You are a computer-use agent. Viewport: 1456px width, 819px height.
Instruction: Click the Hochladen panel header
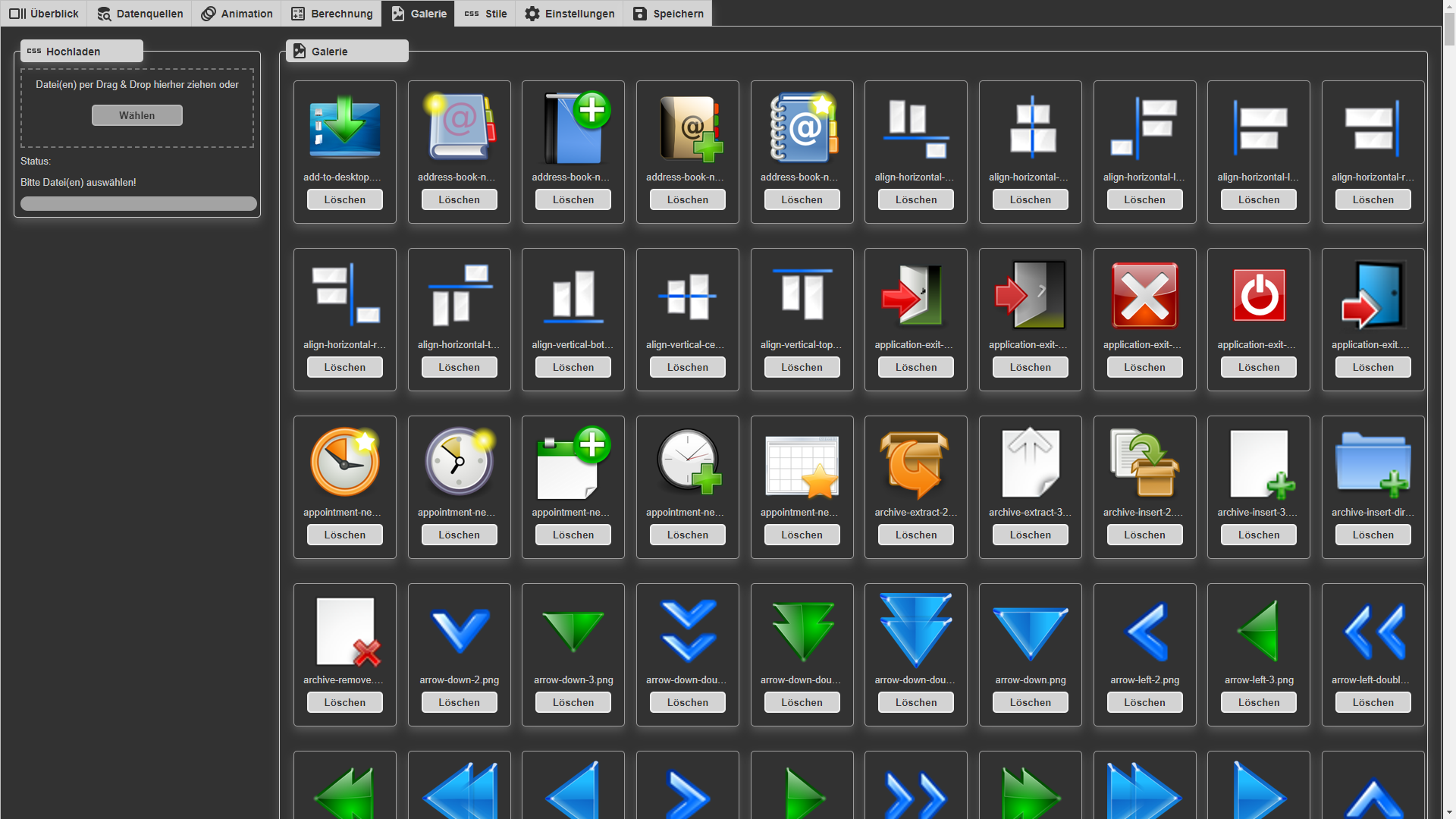[81, 51]
